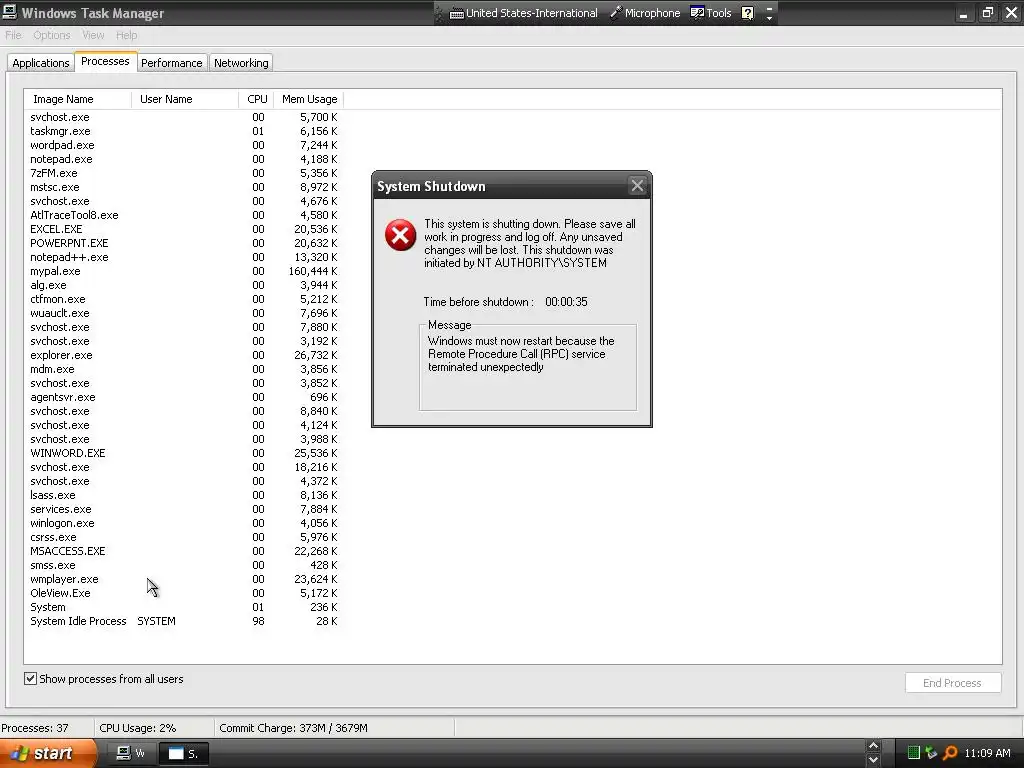Click the orange magnifier tray icon
Viewport: 1024px width, 768px height.
950,753
